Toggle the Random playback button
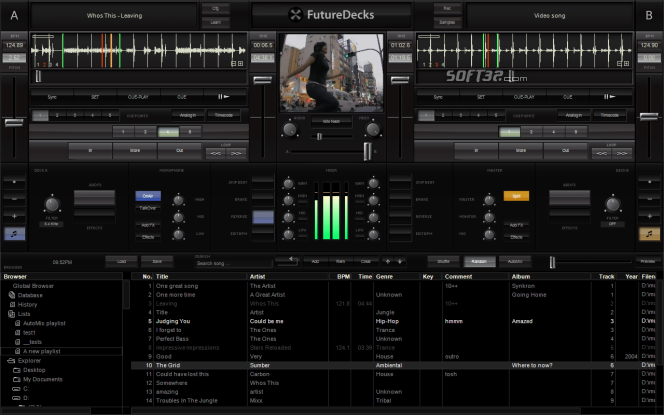Viewport: 664px width, 415px height. 479,261
